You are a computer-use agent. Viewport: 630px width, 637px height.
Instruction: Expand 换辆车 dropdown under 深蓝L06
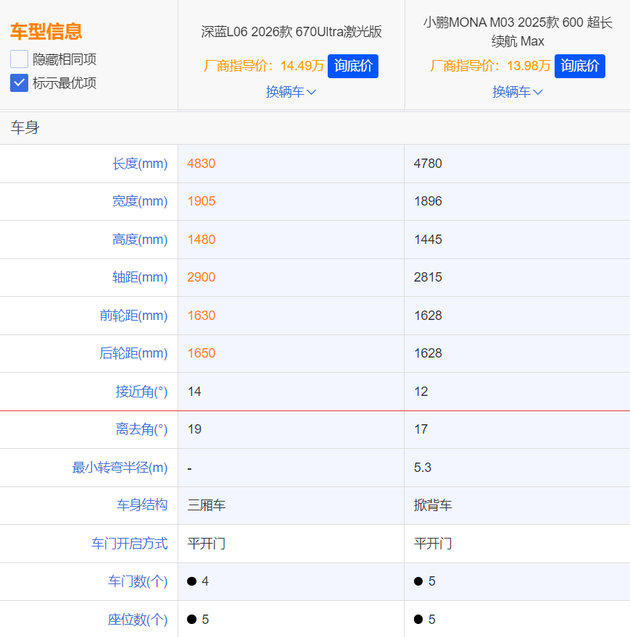click(x=291, y=92)
